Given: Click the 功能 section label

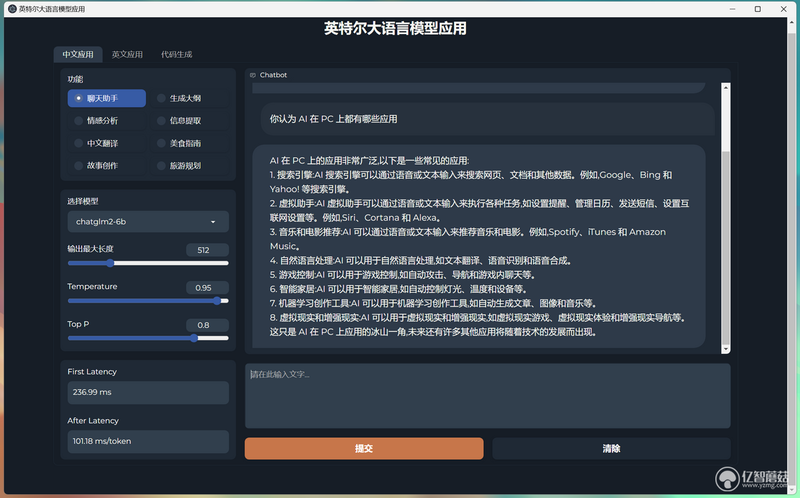Looking at the screenshot, I should pyautogui.click(x=75, y=79).
